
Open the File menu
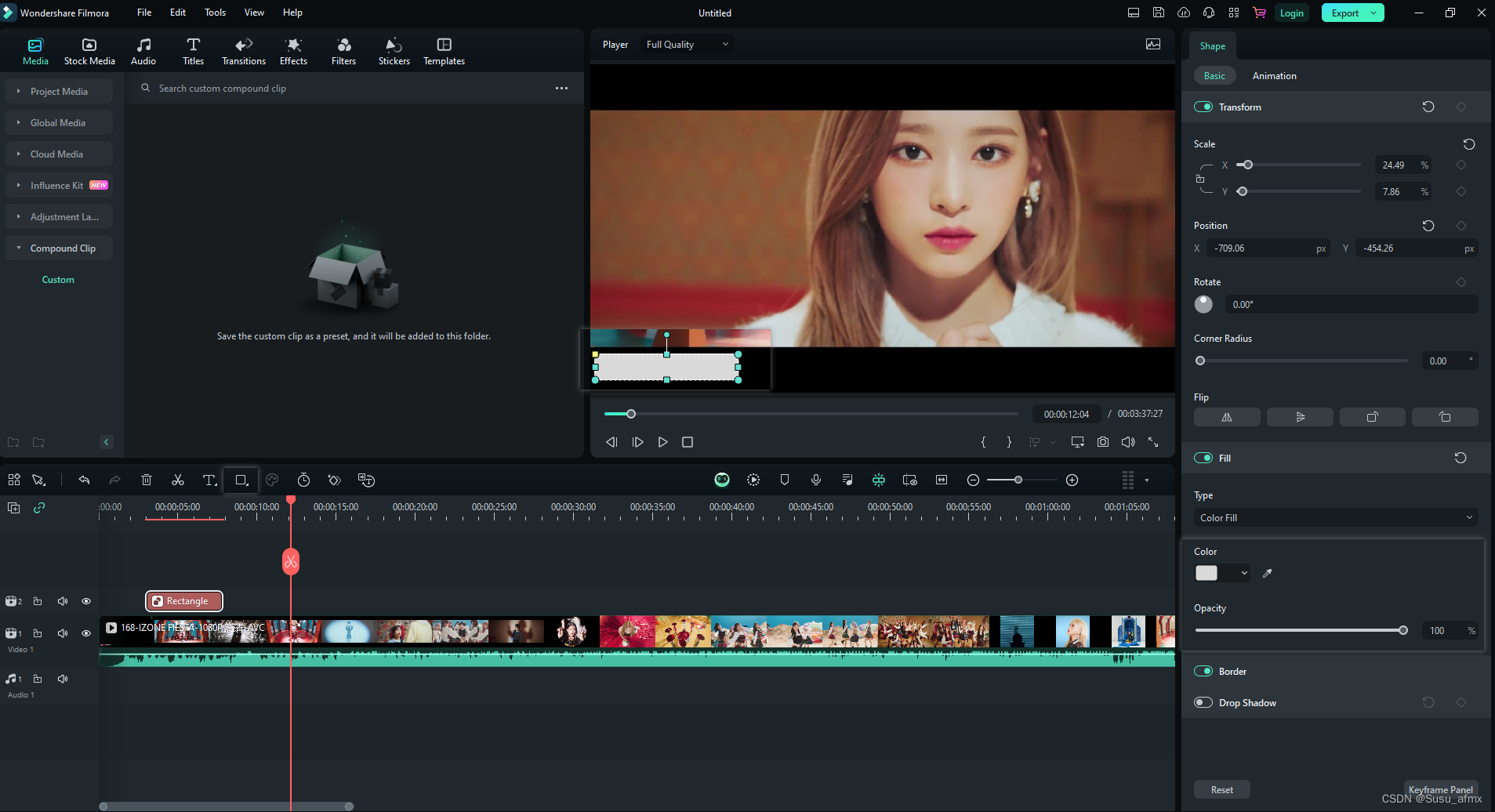(144, 13)
